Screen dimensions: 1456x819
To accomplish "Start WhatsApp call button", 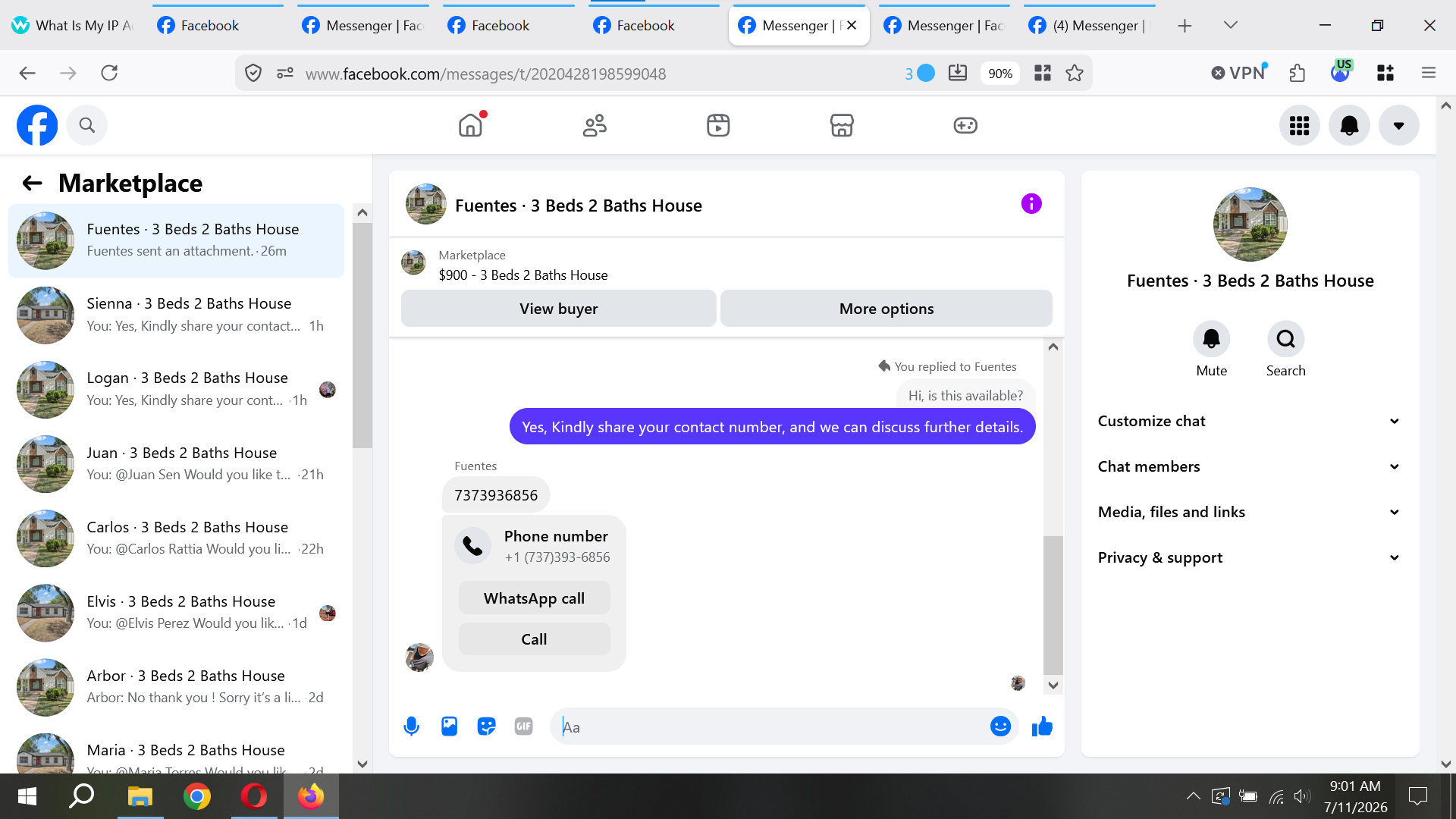I will (x=535, y=598).
